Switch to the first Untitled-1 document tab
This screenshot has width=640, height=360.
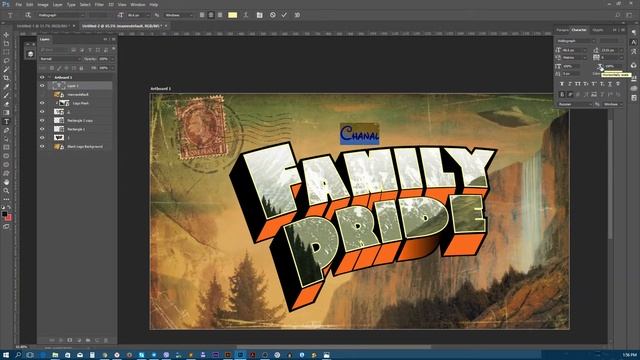43,26
